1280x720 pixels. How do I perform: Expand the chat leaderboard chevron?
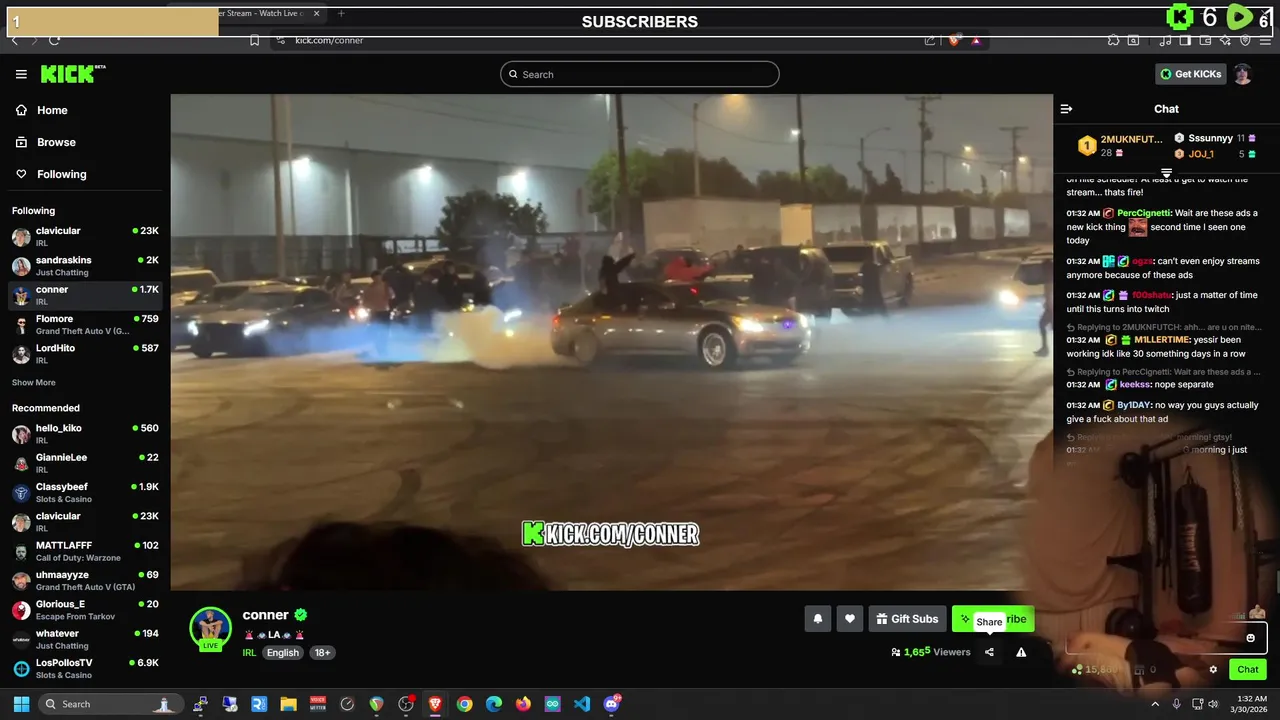[x=1166, y=174]
